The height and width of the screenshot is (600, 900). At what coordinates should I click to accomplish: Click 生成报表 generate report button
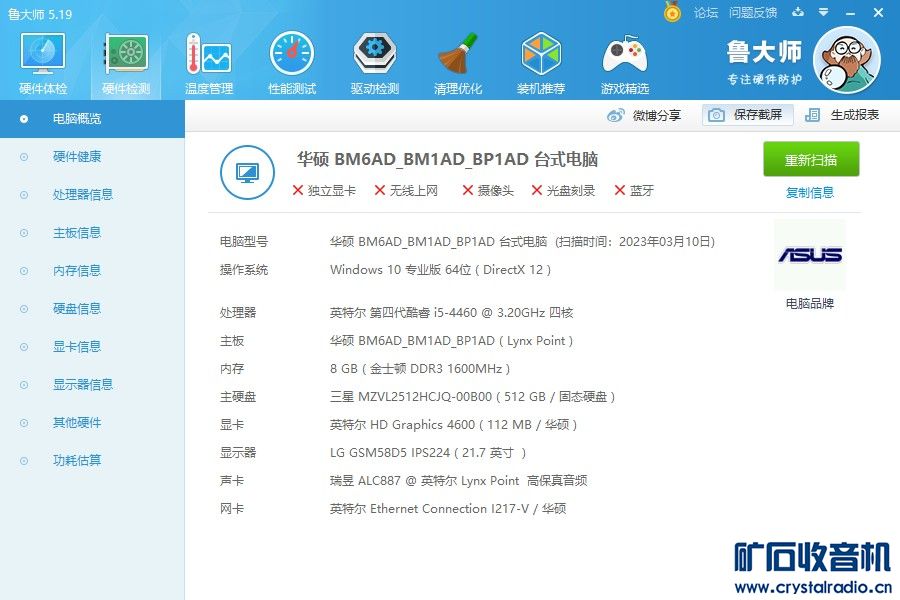842,115
